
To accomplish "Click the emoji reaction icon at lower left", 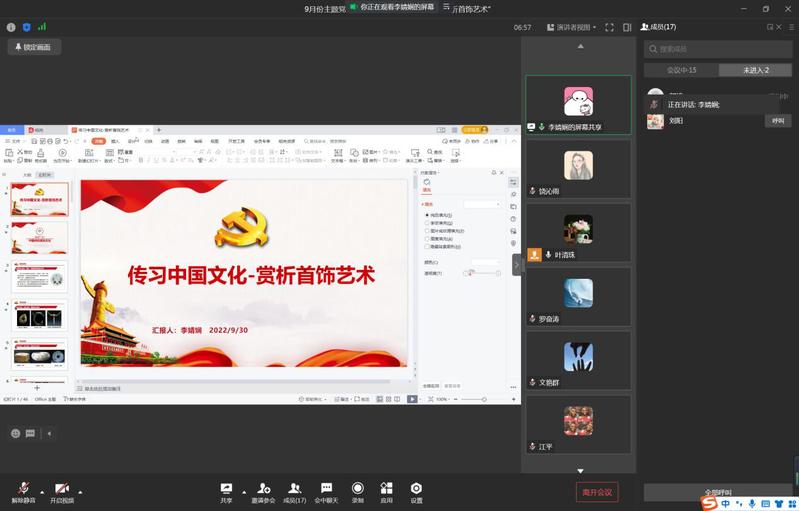I will pyautogui.click(x=16, y=433).
